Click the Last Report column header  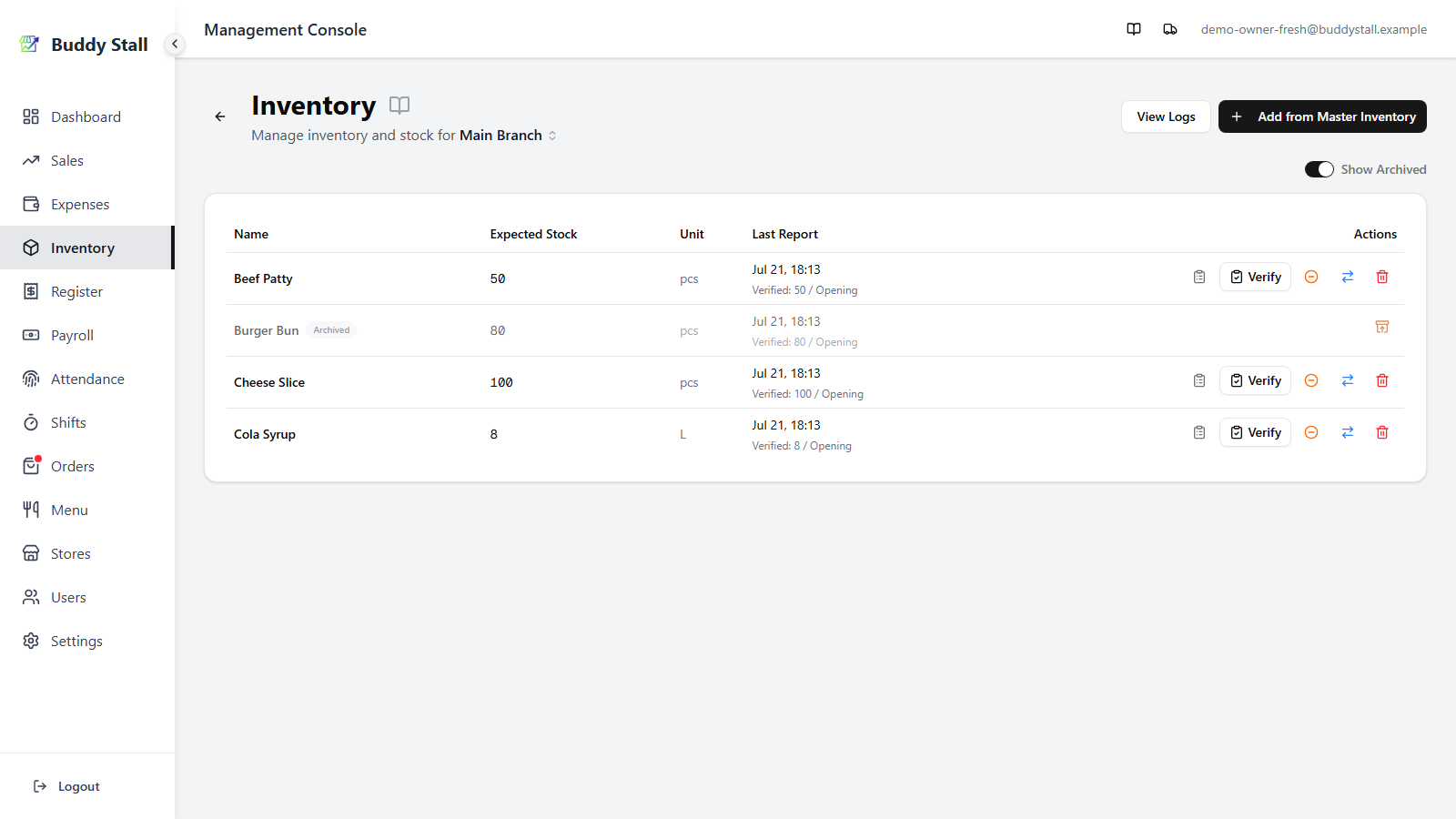(784, 234)
